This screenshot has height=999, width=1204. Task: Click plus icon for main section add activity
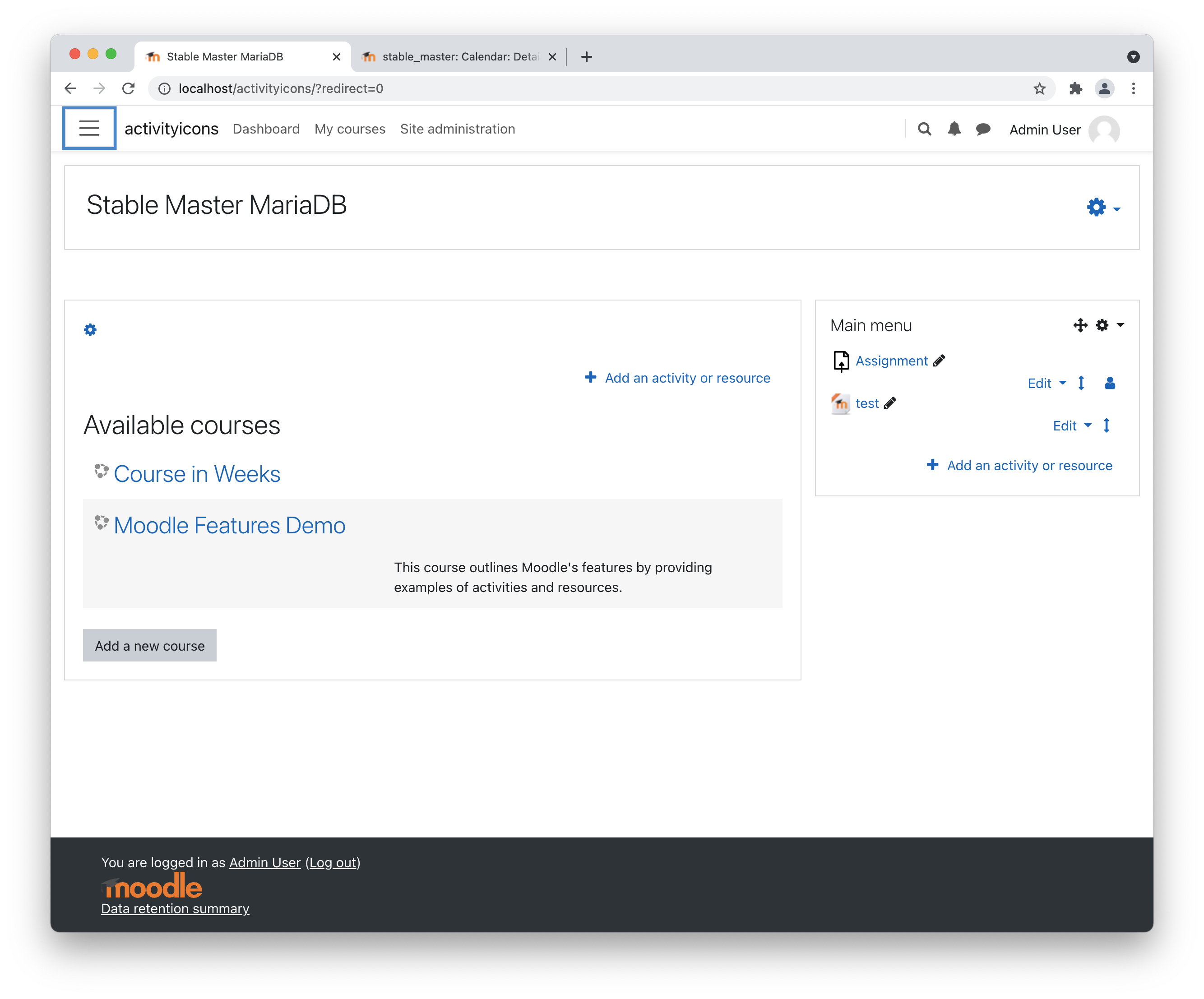pyautogui.click(x=591, y=377)
